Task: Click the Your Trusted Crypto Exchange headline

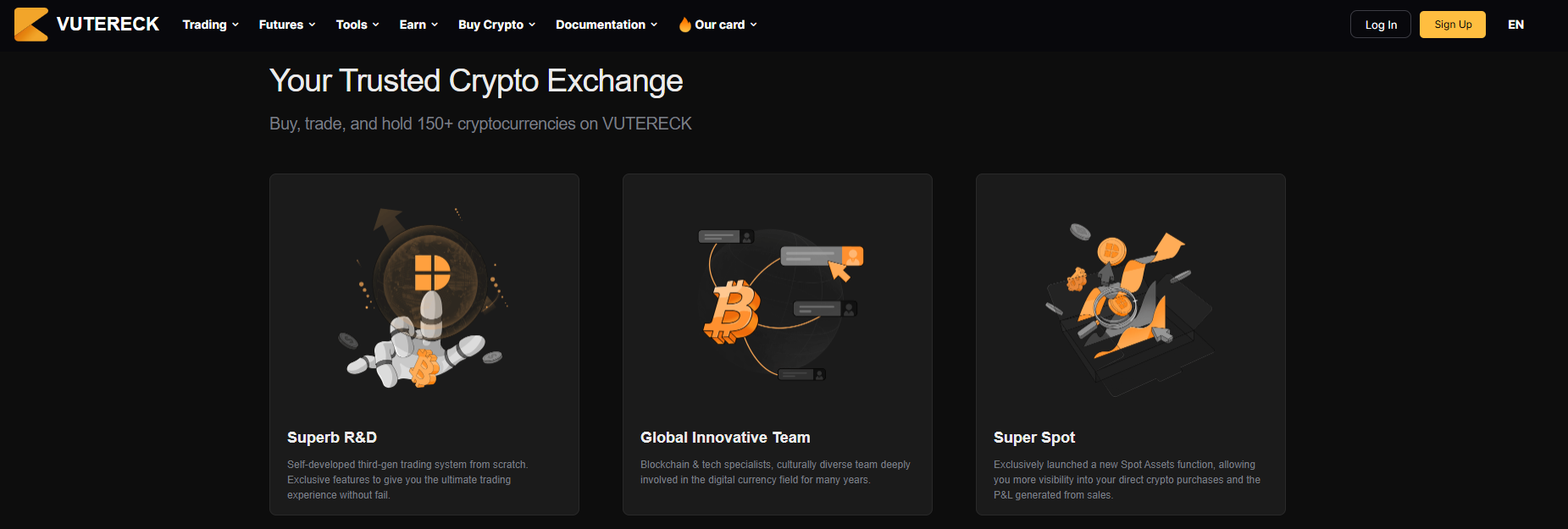Action: pyautogui.click(x=476, y=81)
